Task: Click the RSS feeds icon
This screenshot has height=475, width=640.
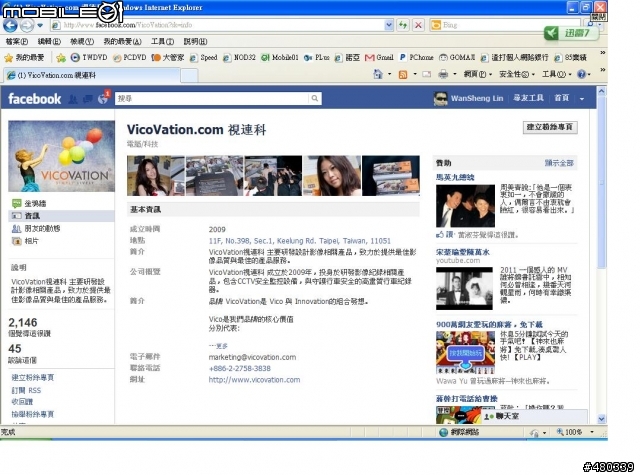Action: (403, 74)
